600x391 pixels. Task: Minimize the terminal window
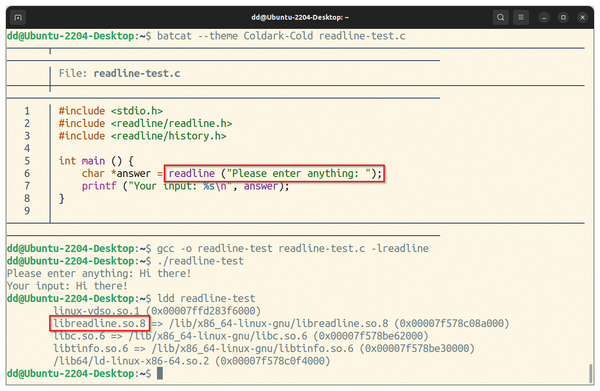pos(544,18)
